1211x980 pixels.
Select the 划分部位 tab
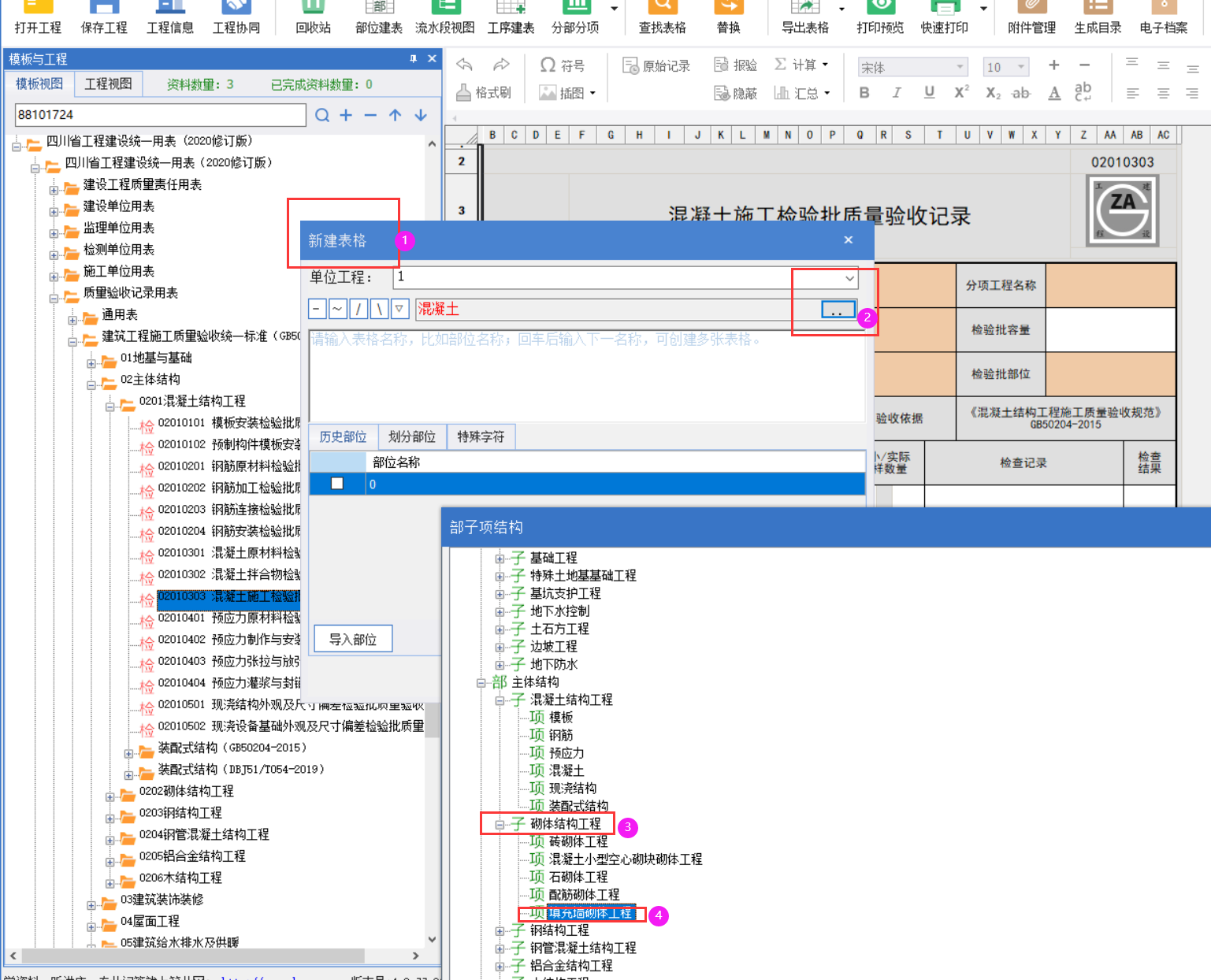tap(412, 436)
